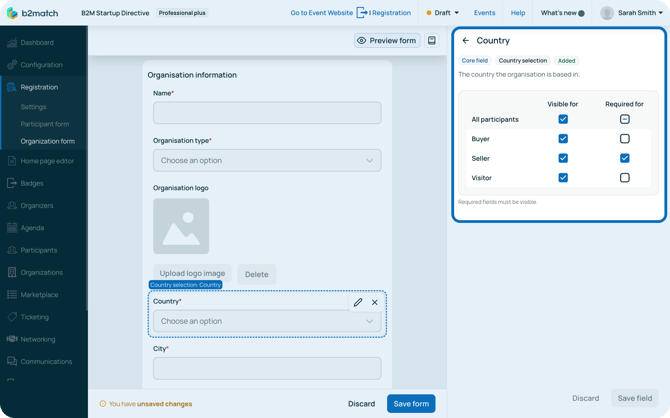670x418 pixels.
Task: Click Delete logo button
Action: tap(256, 274)
